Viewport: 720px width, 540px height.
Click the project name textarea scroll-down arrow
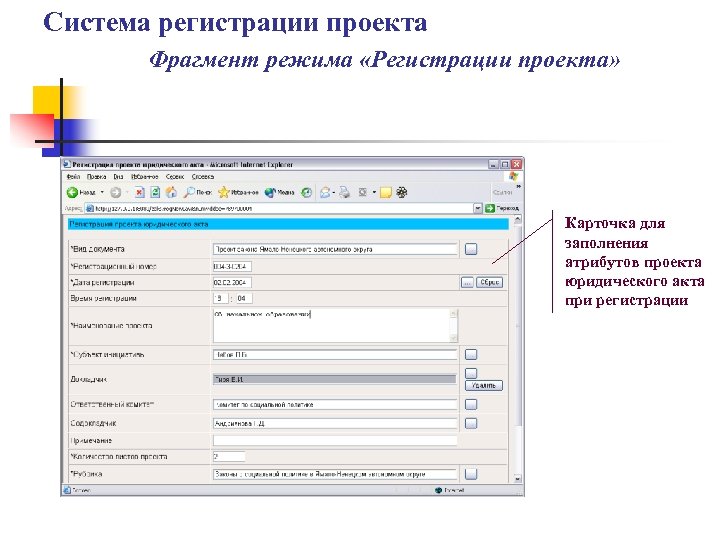(x=454, y=338)
